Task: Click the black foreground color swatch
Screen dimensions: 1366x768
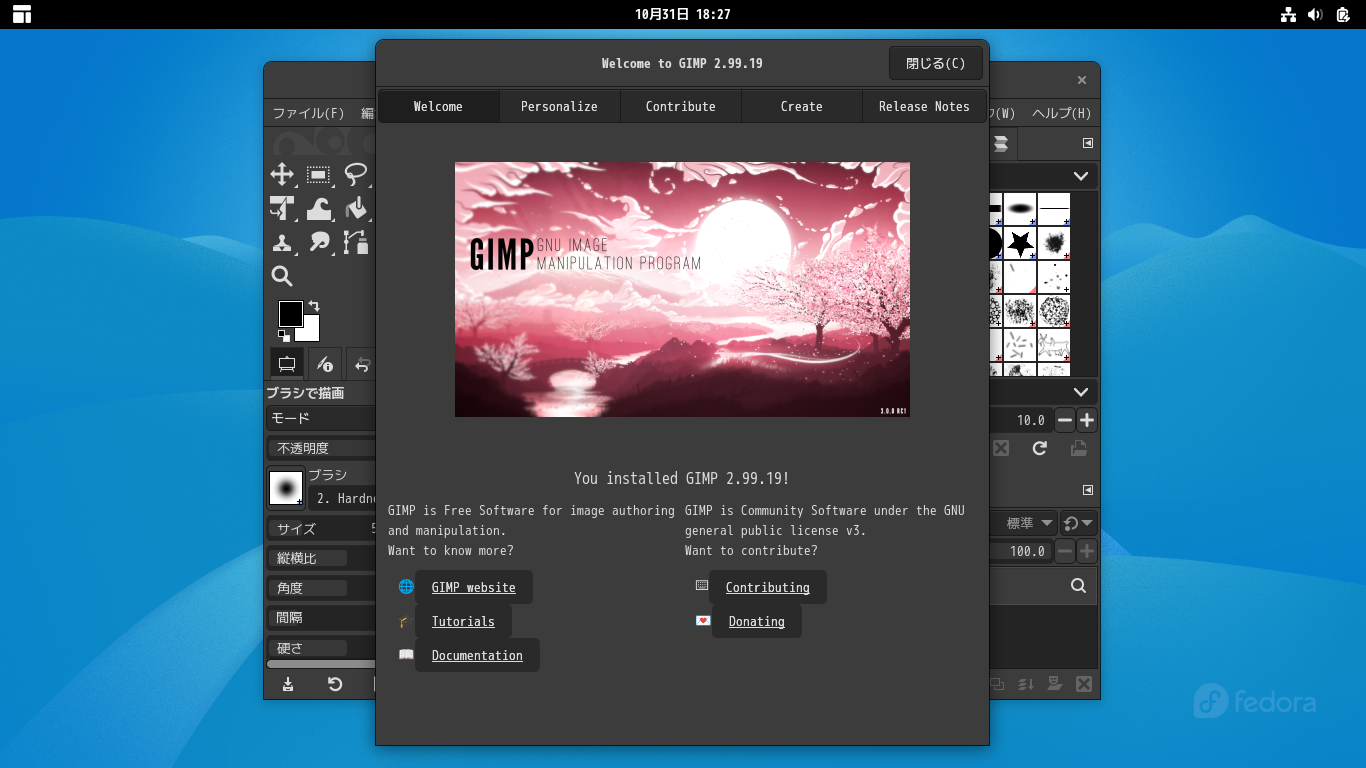Action: [290, 313]
